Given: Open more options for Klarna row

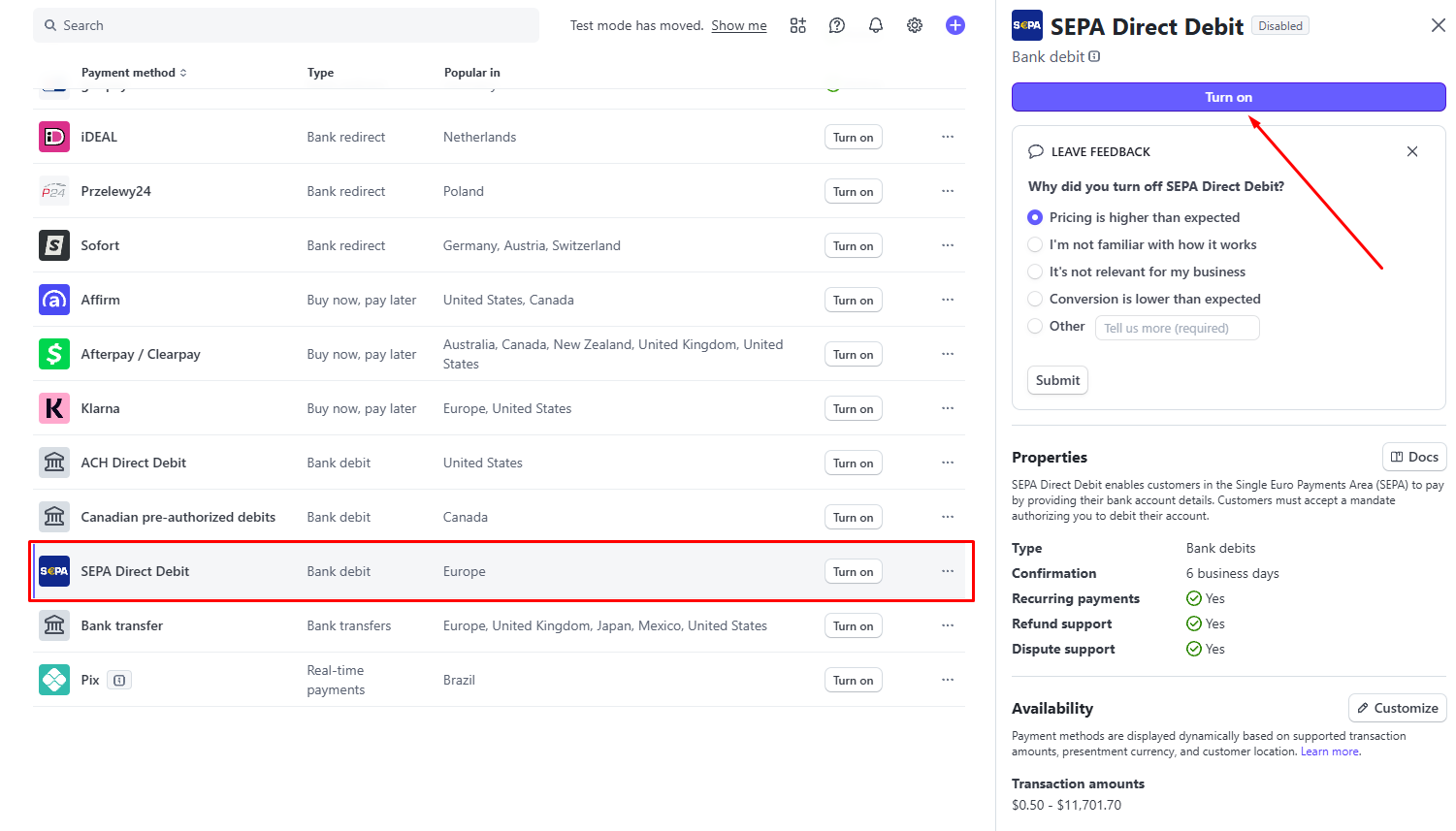Looking at the screenshot, I should tap(948, 408).
